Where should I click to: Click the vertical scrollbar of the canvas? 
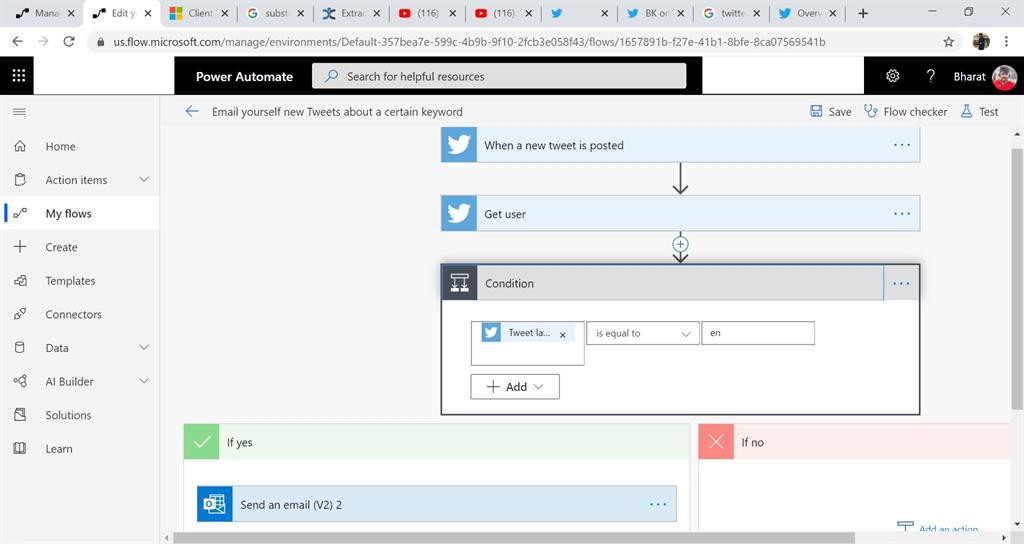(1016, 278)
